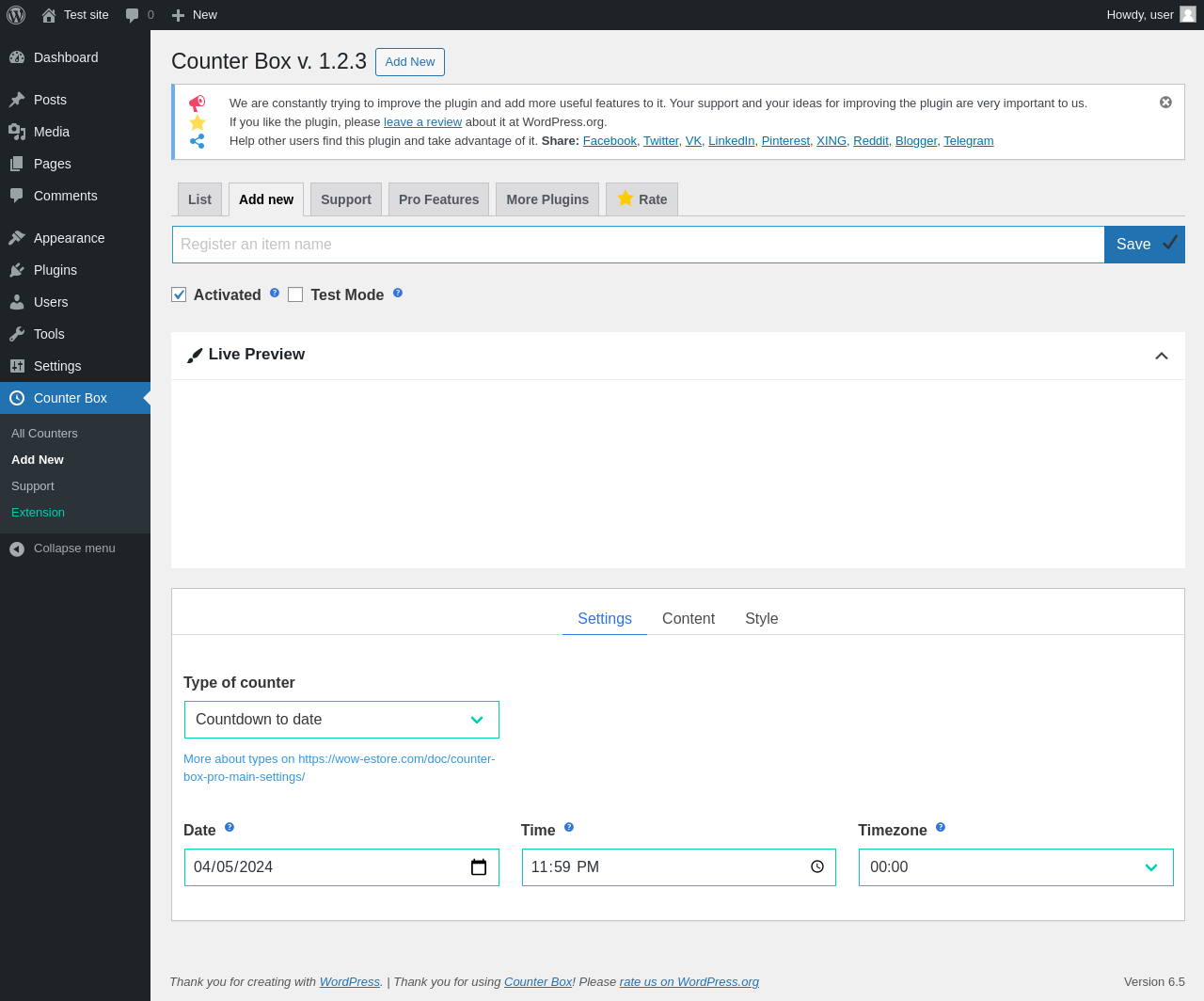The image size is (1204, 1001).
Task: Open Support submenu in sidebar
Action: click(75, 486)
